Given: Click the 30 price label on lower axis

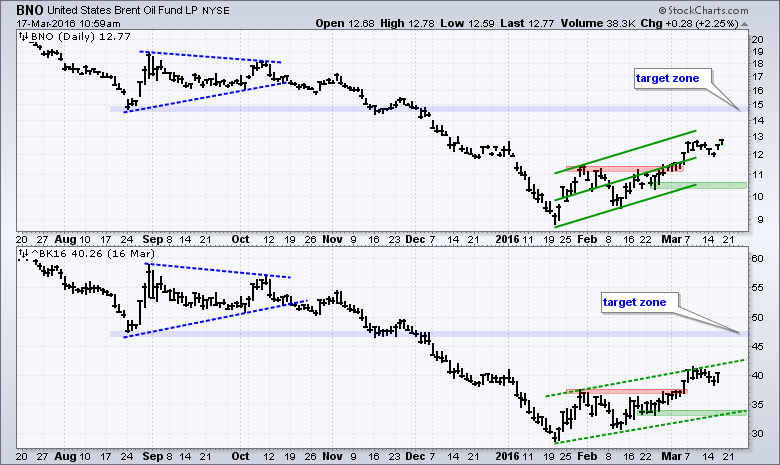Looking at the screenshot, I should coord(758,434).
